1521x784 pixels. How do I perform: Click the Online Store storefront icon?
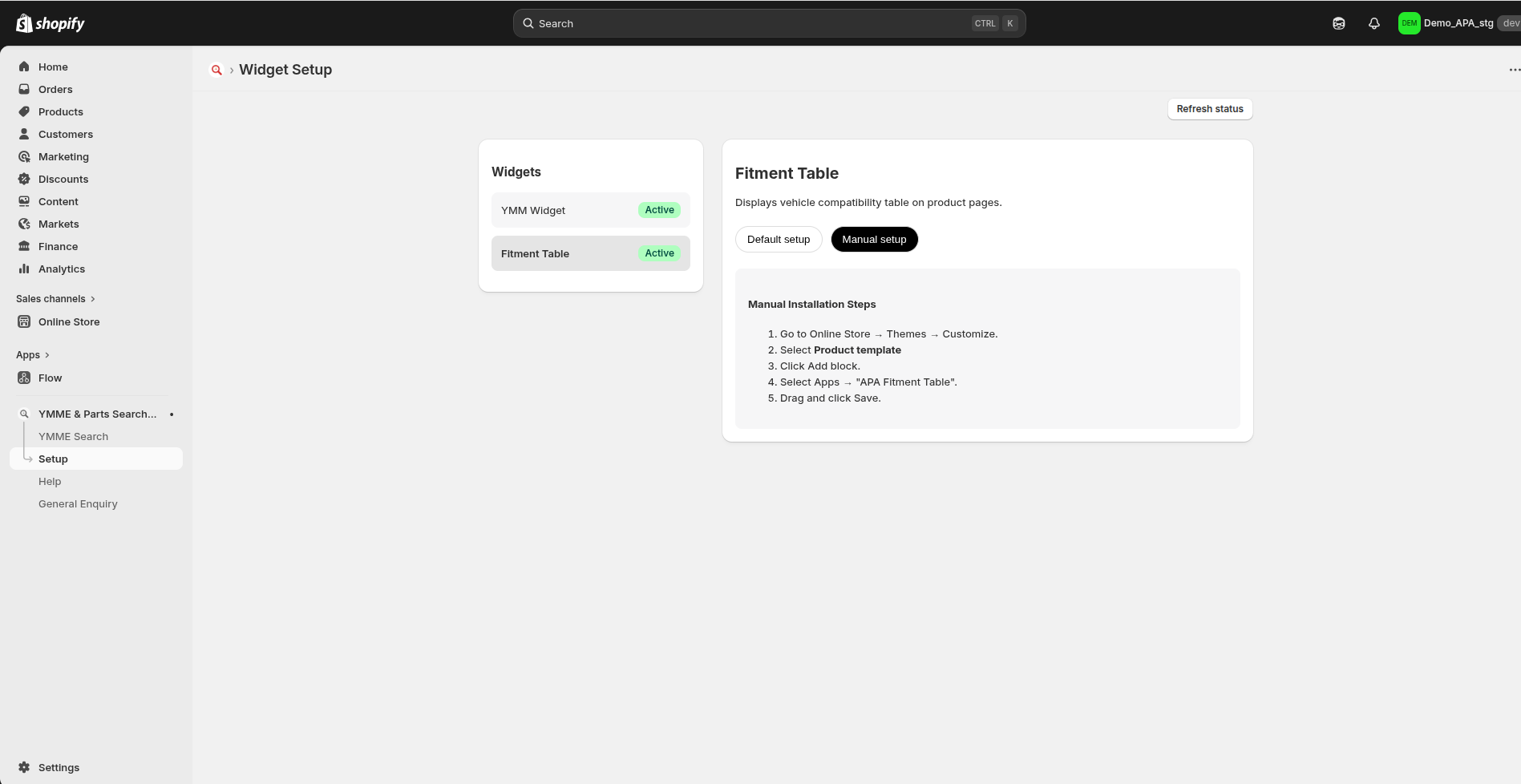pos(24,321)
